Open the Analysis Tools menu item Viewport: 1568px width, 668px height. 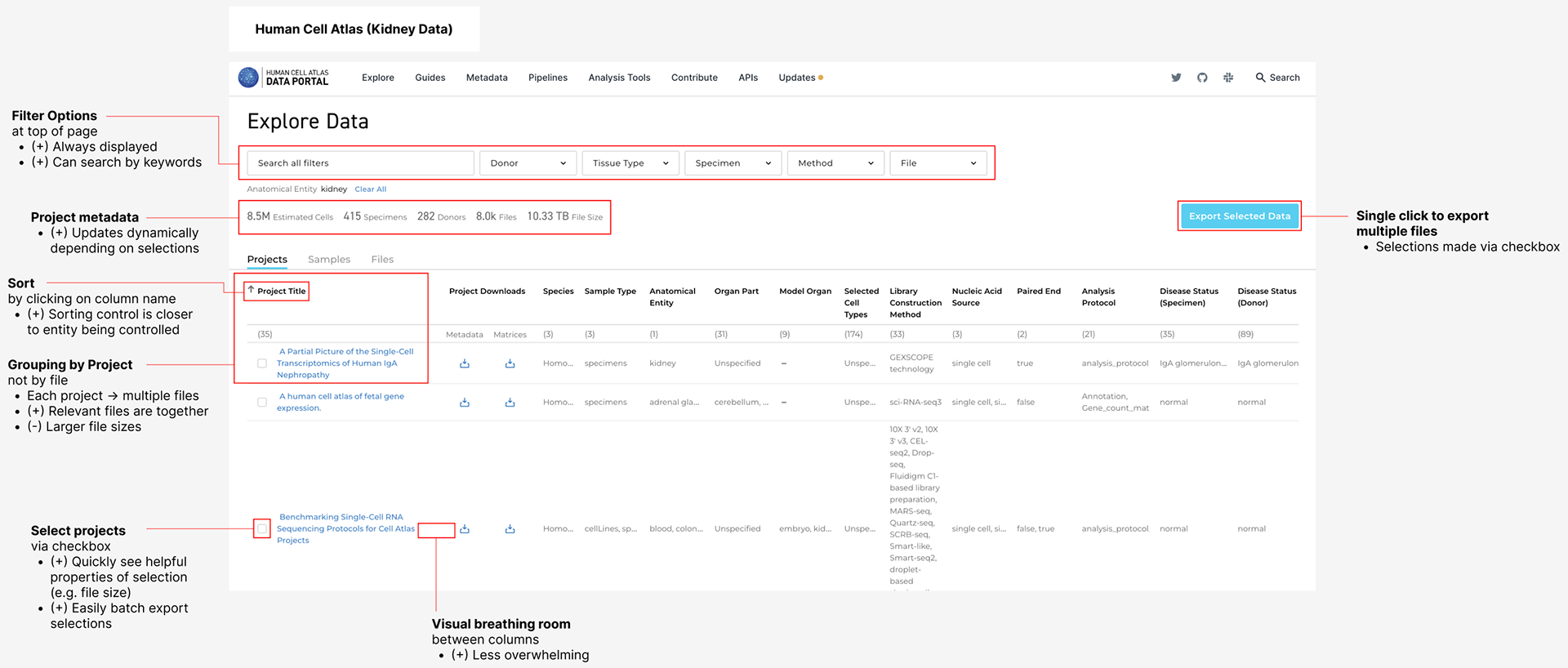(619, 78)
